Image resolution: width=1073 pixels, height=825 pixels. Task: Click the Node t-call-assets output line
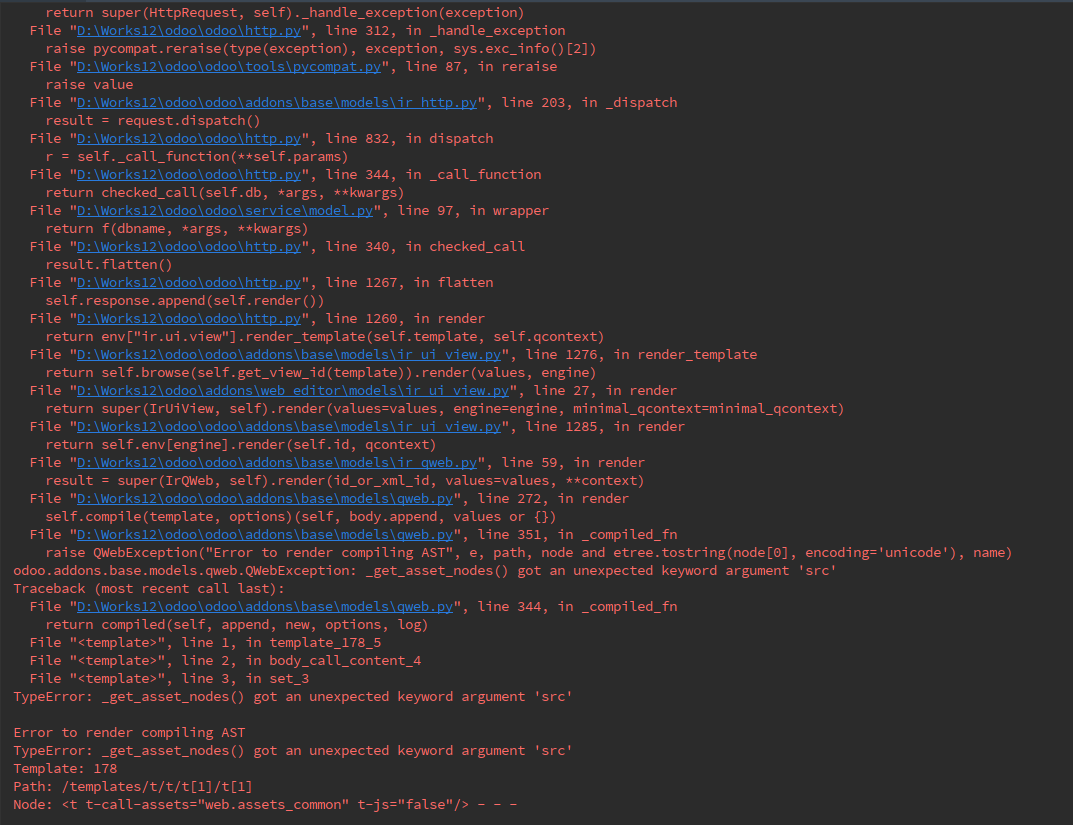(265, 805)
